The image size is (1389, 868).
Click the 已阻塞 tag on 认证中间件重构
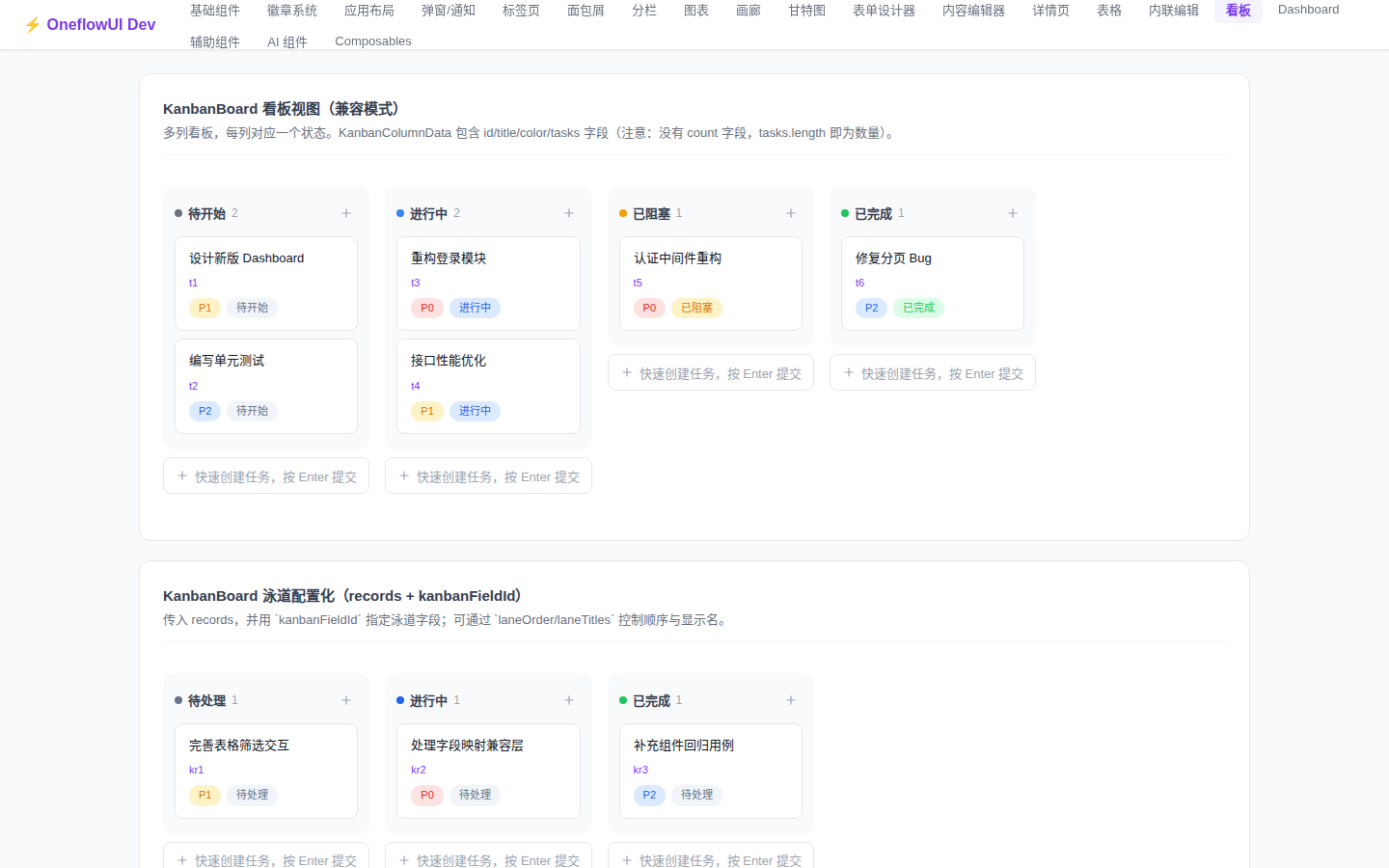pyautogui.click(x=696, y=308)
